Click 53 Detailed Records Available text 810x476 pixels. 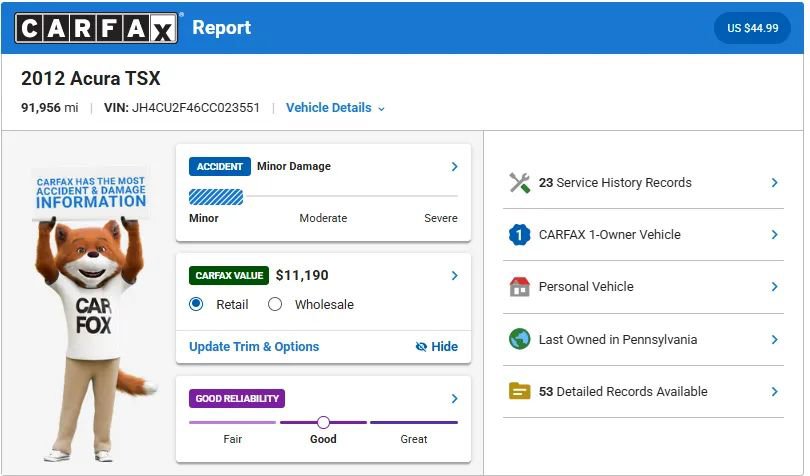[x=623, y=392]
